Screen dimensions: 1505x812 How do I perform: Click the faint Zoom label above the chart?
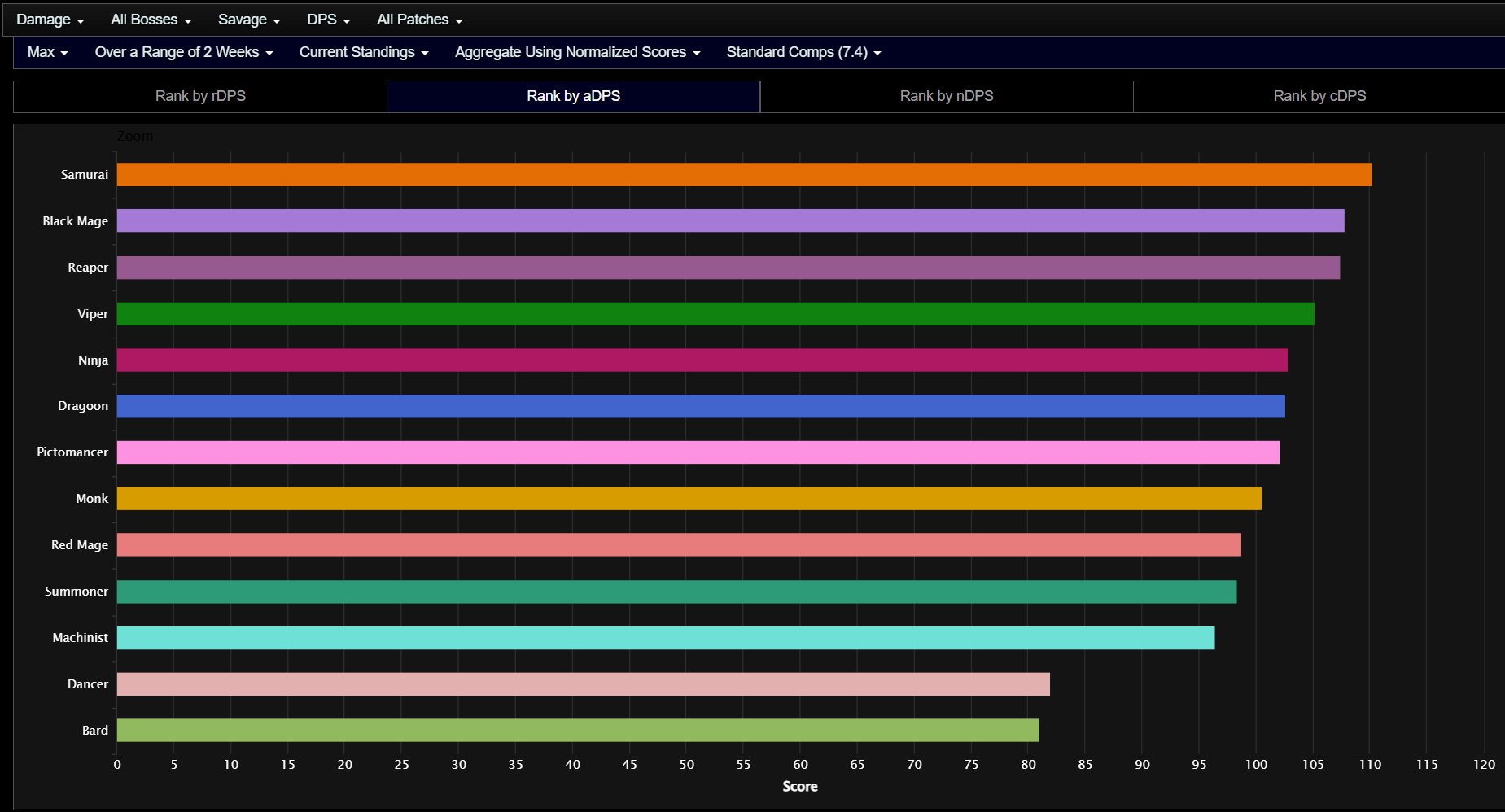tap(135, 136)
